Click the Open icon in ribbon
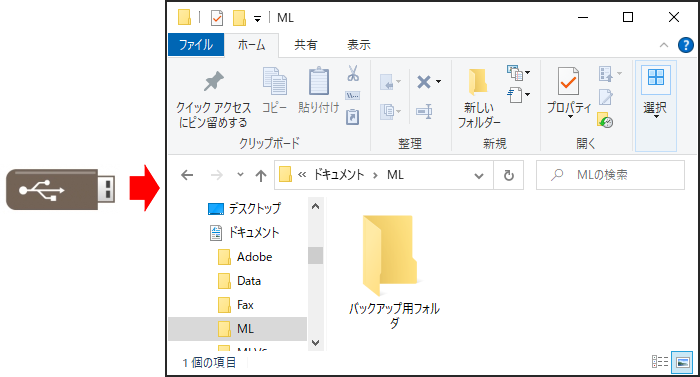700x377 pixels. tap(606, 73)
